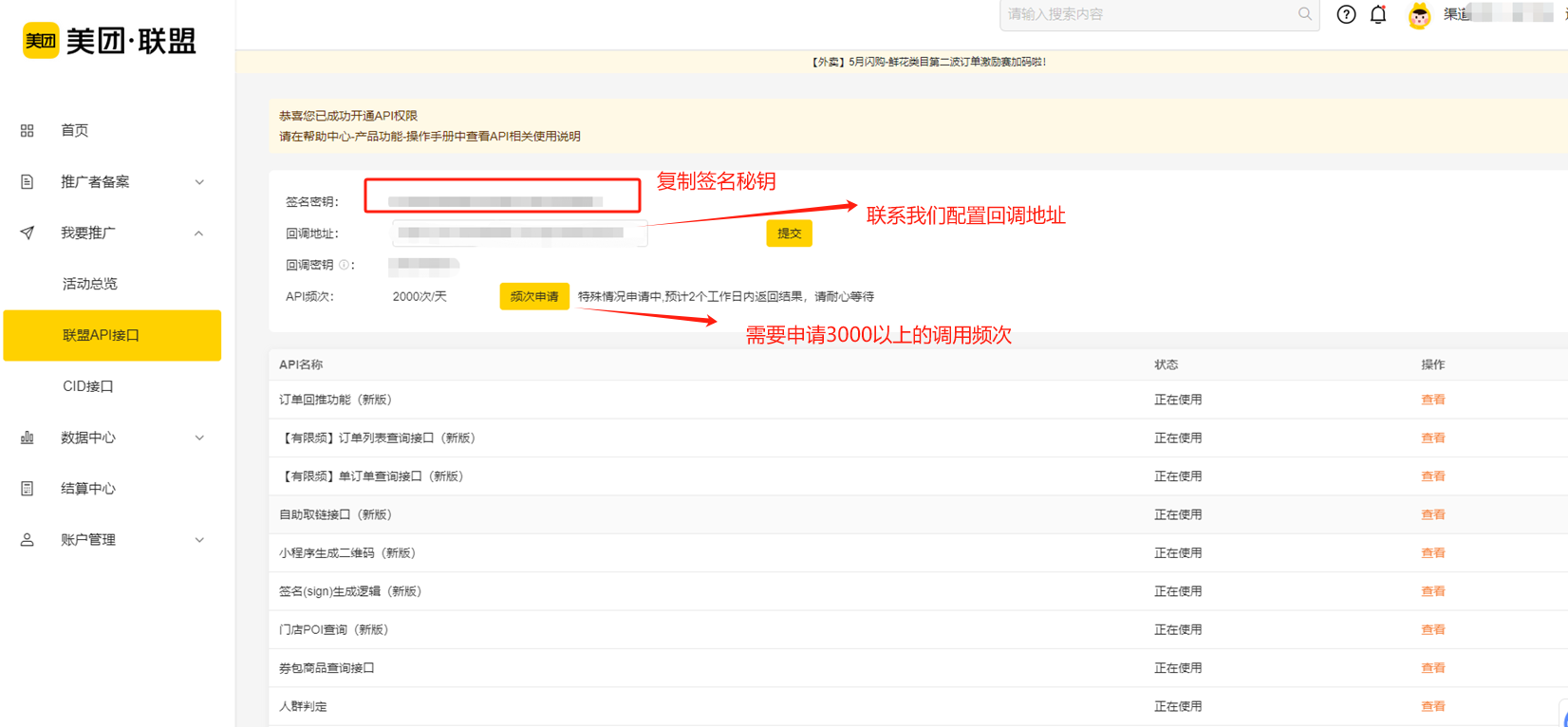The width and height of the screenshot is (1568, 727).
Task: Click 查看 for 签名(sign)生成逻辑
Action: point(1432,591)
